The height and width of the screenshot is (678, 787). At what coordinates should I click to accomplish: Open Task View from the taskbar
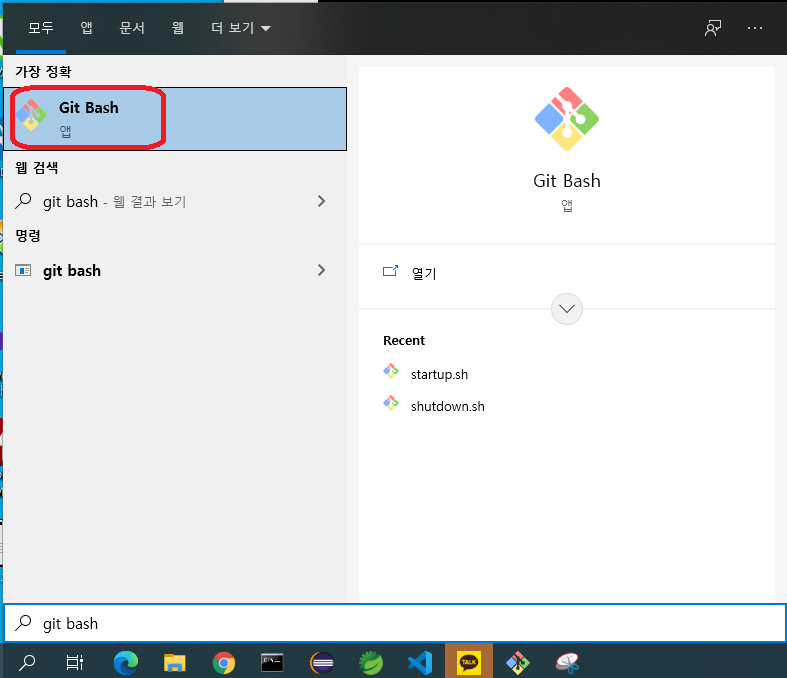[75, 663]
